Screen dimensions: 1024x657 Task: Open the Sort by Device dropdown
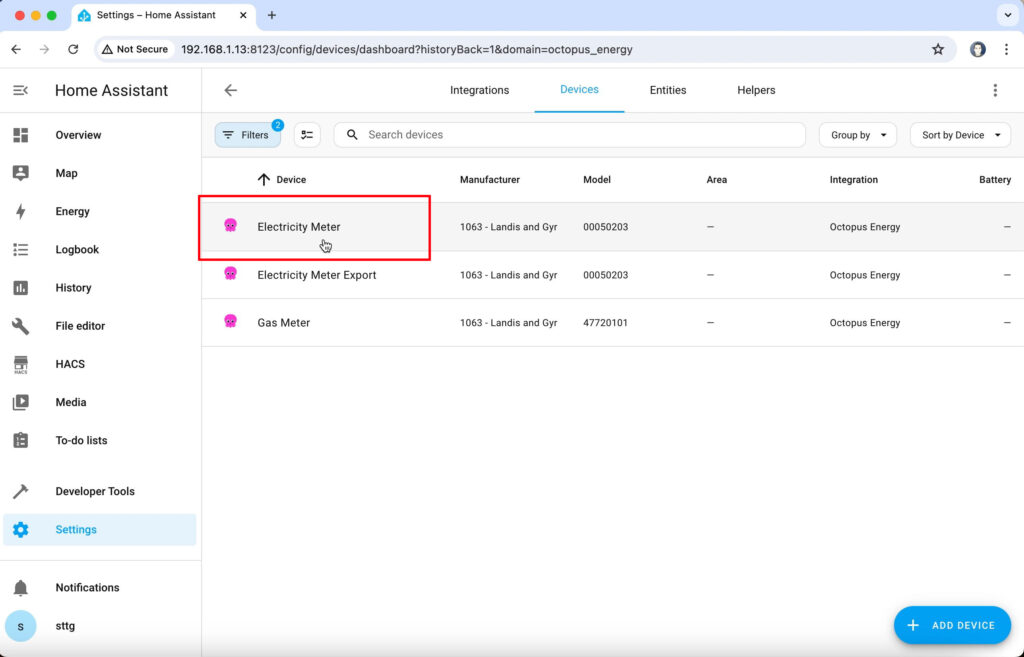click(960, 135)
